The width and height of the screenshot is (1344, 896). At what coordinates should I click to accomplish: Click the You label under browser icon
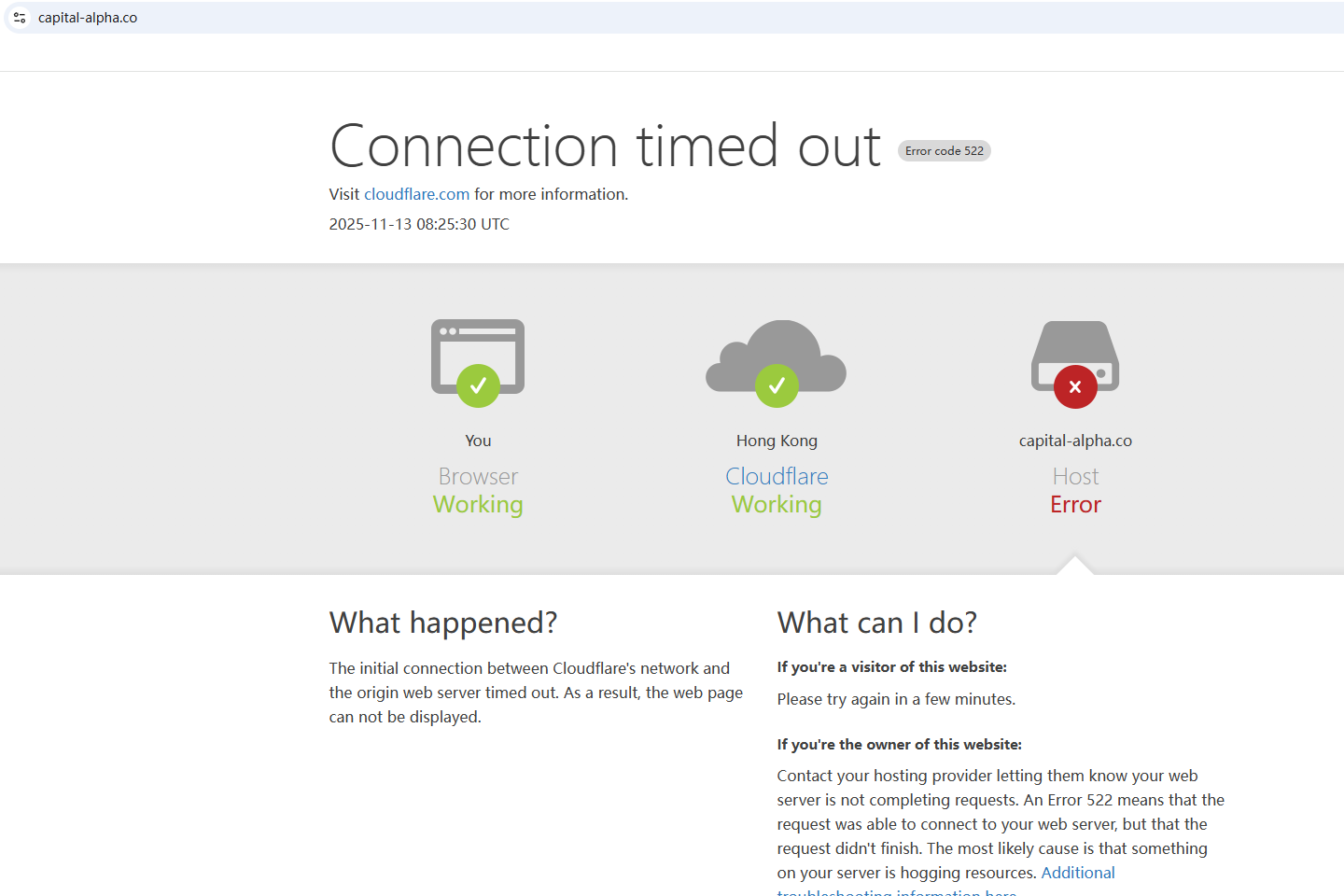coord(478,441)
